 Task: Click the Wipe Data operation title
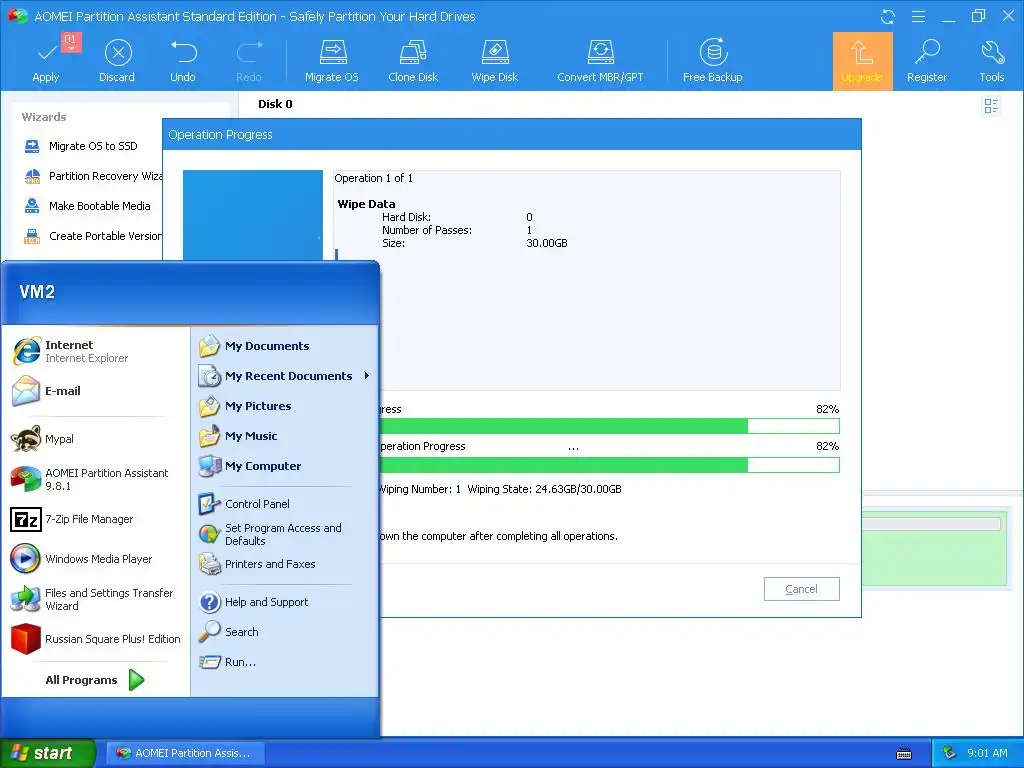click(366, 204)
